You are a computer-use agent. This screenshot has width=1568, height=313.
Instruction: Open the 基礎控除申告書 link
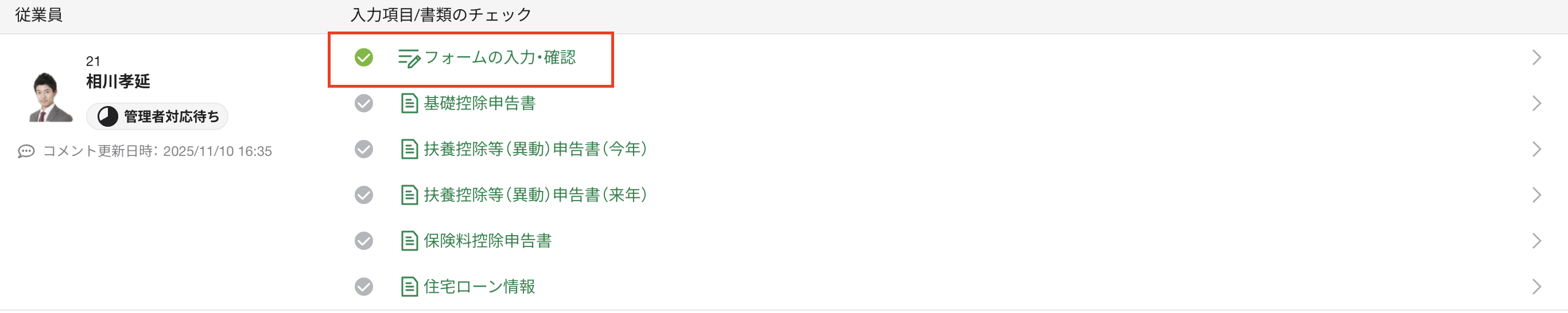(479, 103)
